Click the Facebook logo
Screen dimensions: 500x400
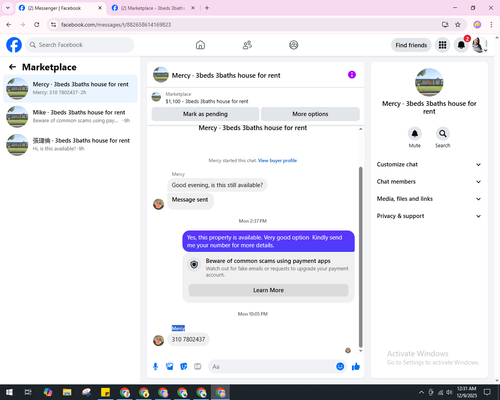click(x=14, y=45)
